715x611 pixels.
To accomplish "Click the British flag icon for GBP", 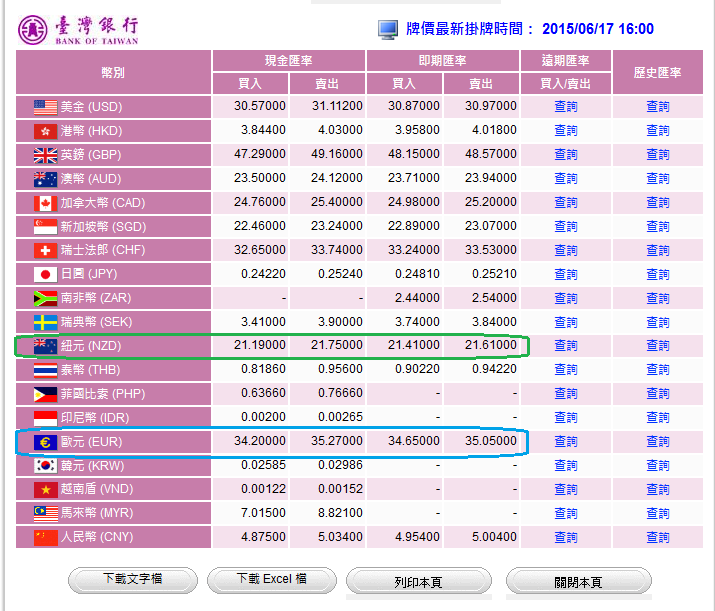I will click(x=45, y=155).
